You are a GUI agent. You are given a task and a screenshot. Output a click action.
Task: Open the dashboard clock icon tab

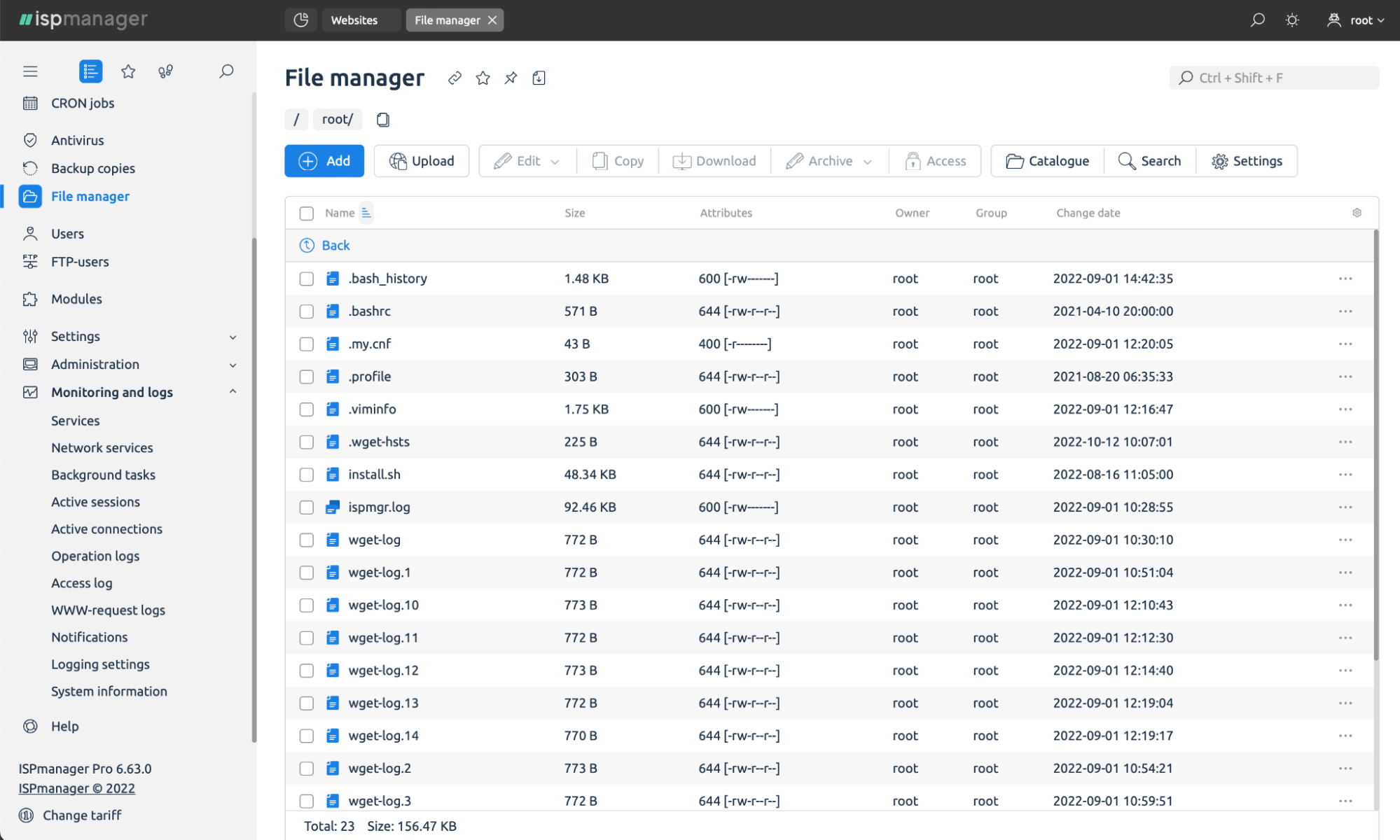tap(301, 20)
